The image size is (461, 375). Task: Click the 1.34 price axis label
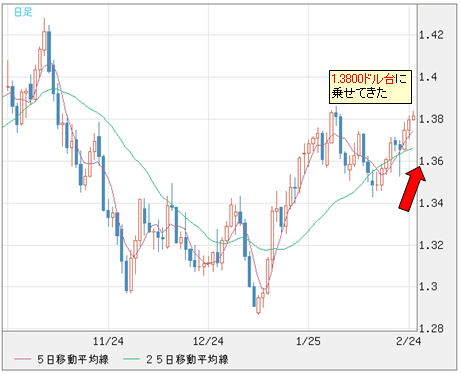431,203
